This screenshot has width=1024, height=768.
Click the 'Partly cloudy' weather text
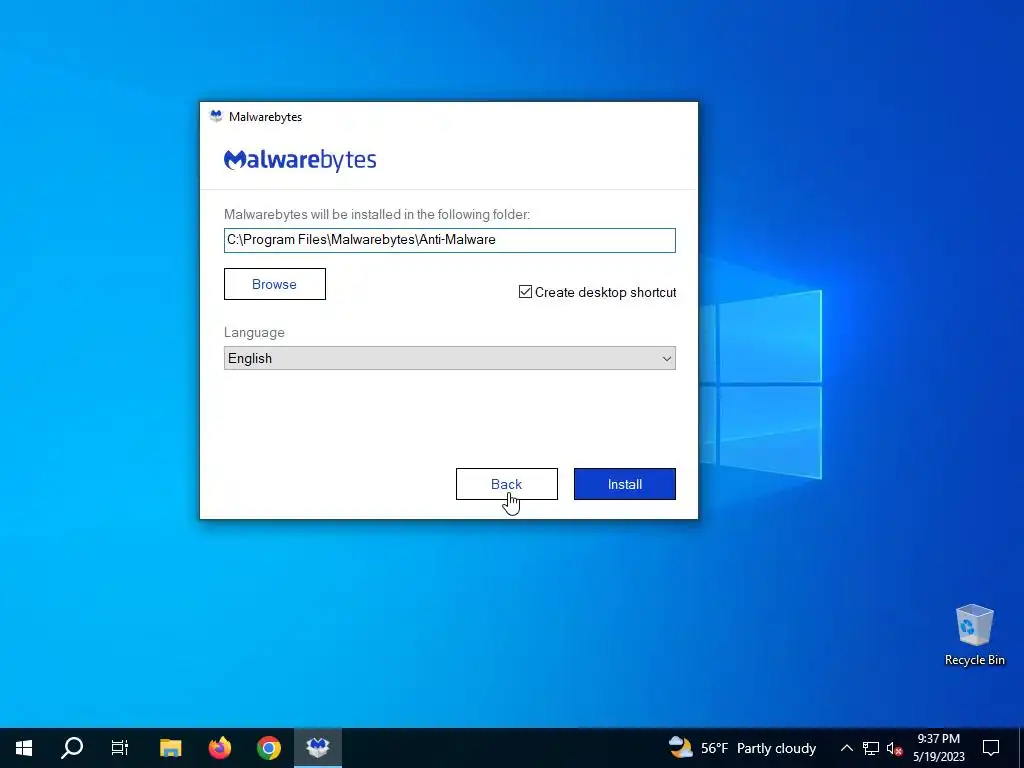(x=776, y=748)
